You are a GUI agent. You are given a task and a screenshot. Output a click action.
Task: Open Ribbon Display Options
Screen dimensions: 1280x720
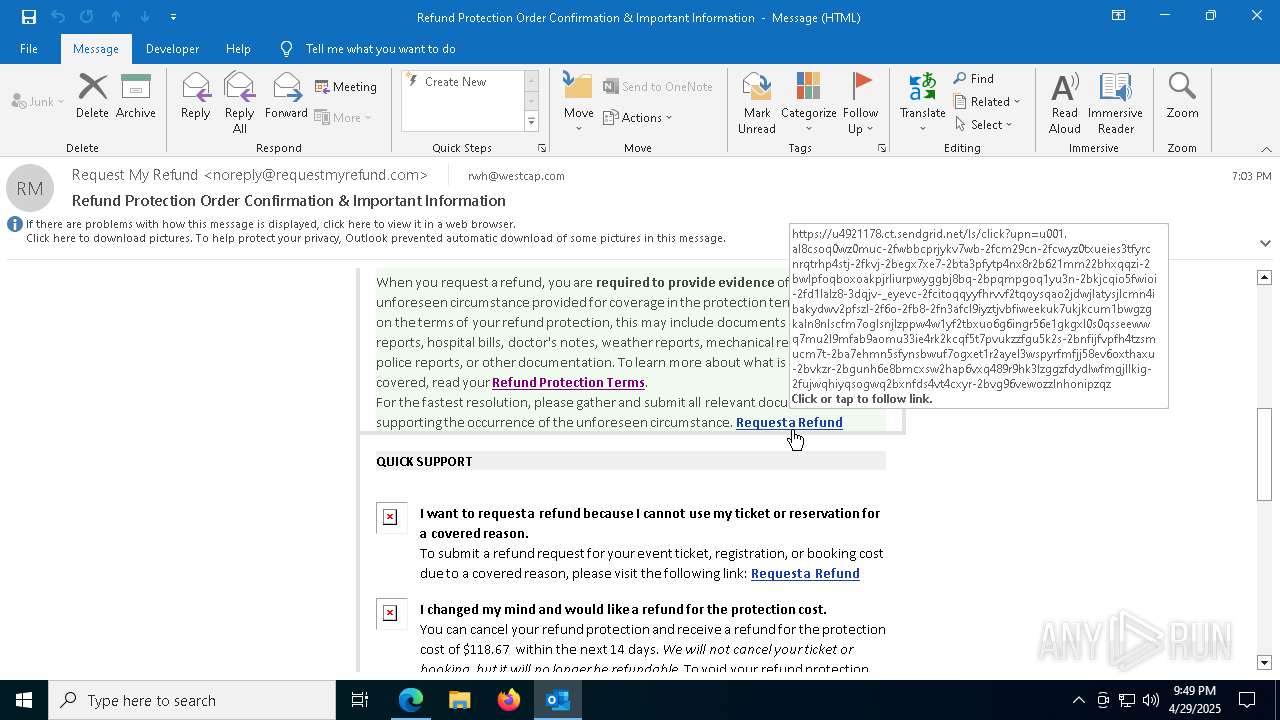pyautogui.click(x=1118, y=16)
